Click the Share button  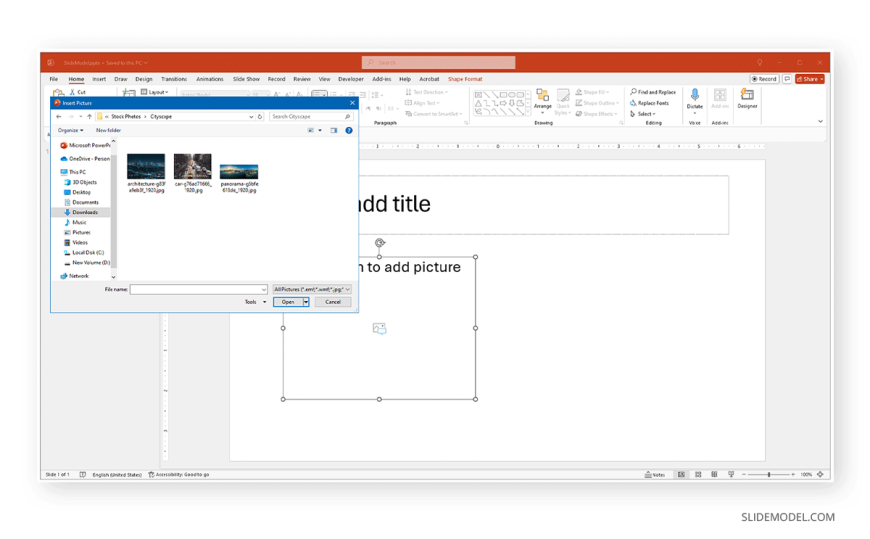tap(810, 79)
